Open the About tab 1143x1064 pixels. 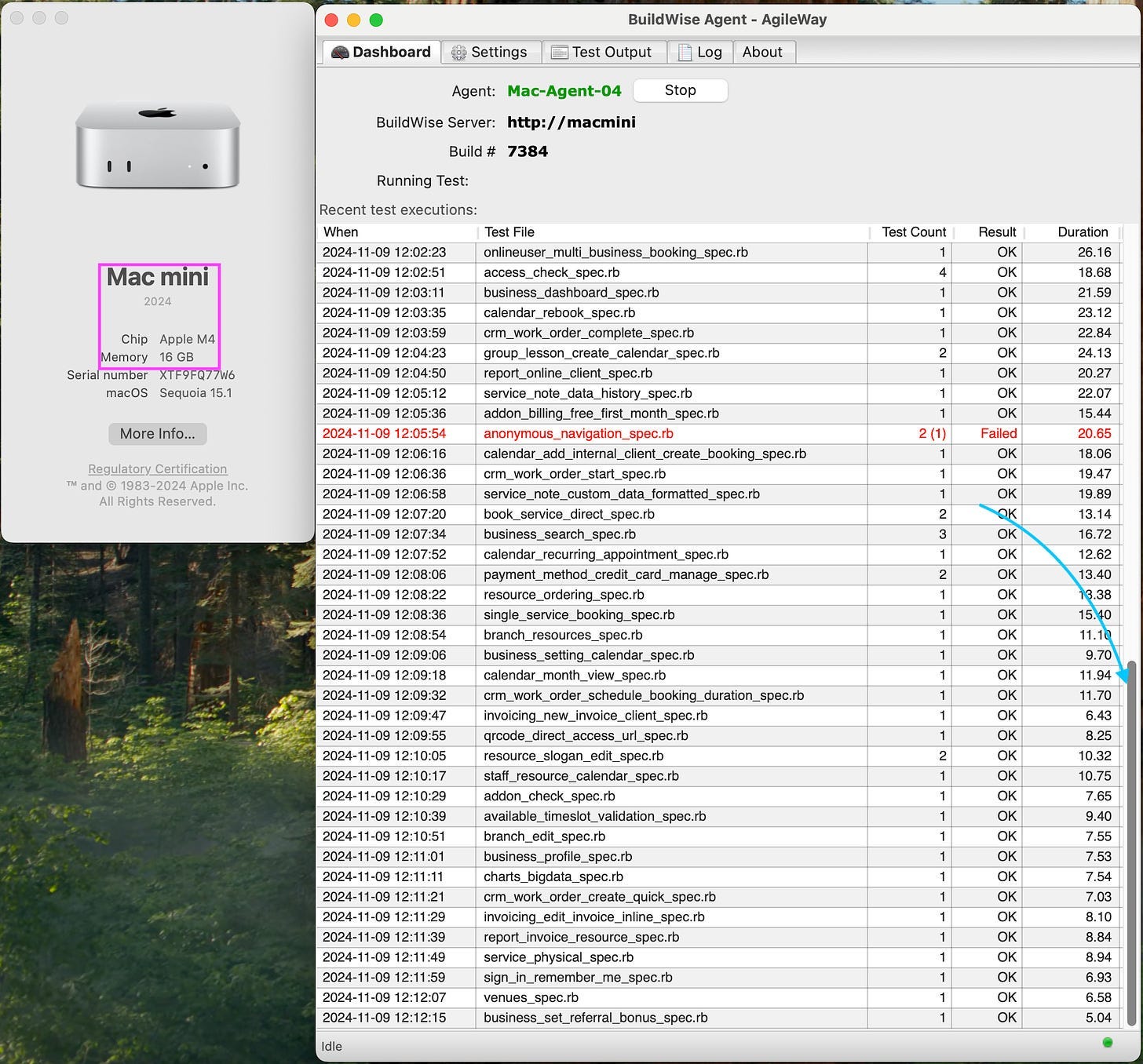pyautogui.click(x=763, y=52)
